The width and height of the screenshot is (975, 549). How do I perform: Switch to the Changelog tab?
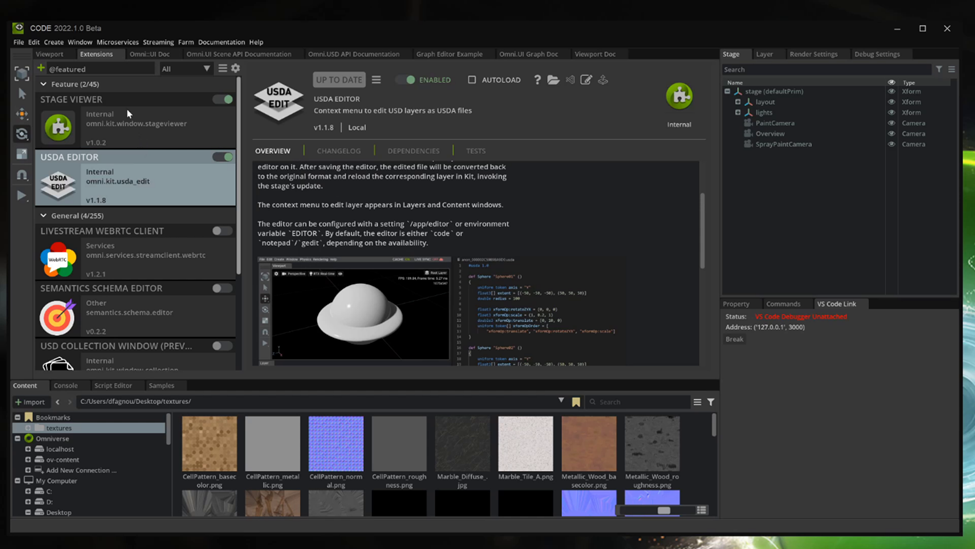pos(339,151)
